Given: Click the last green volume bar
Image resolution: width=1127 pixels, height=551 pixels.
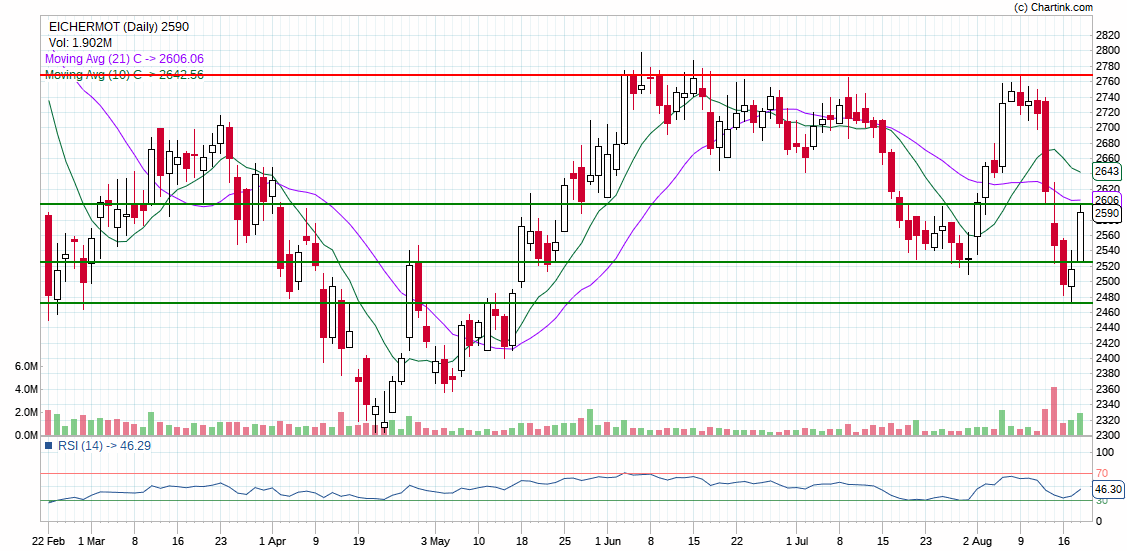Looking at the screenshot, I should pyautogui.click(x=1080, y=424).
